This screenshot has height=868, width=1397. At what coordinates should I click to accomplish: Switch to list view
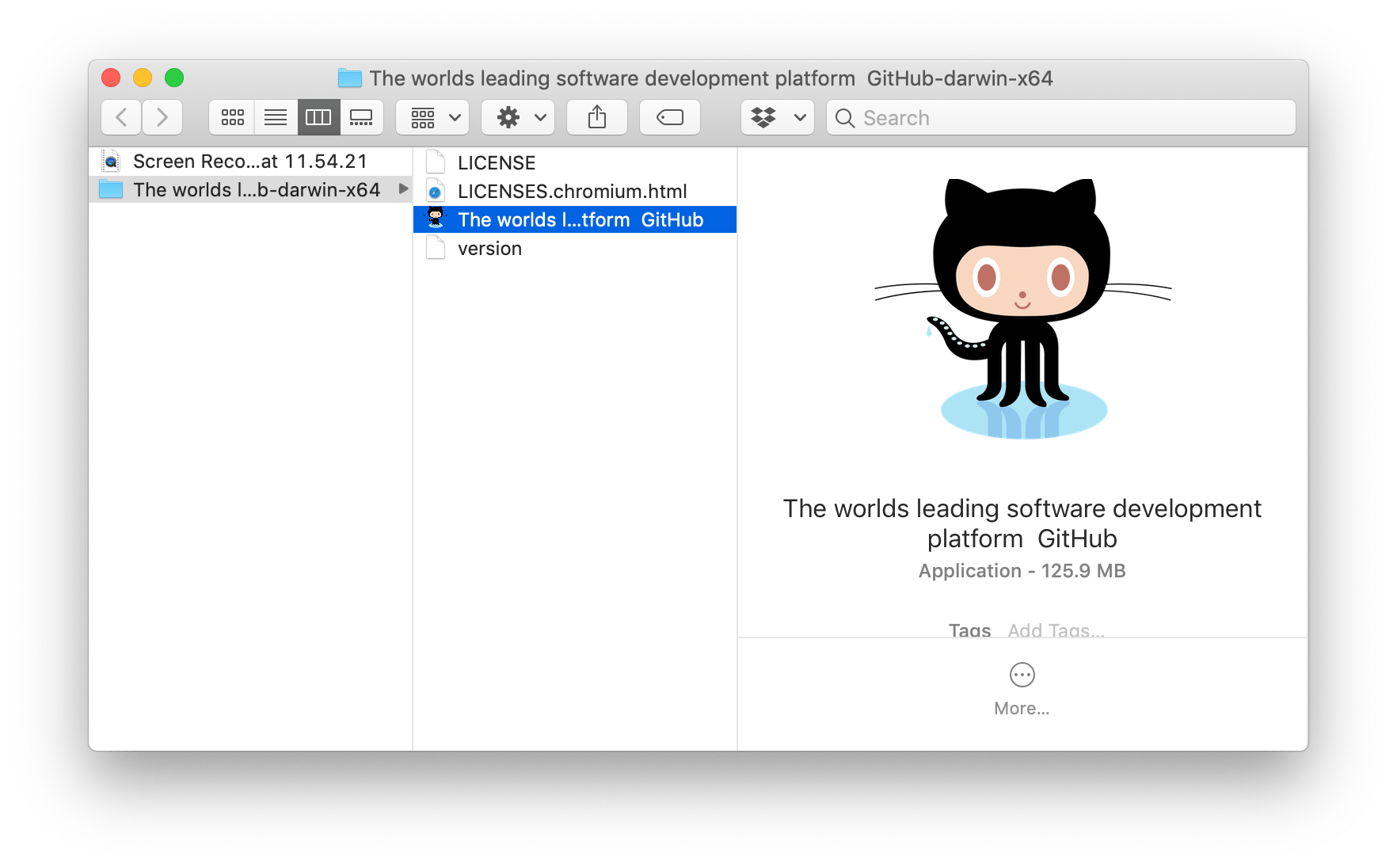[x=275, y=116]
